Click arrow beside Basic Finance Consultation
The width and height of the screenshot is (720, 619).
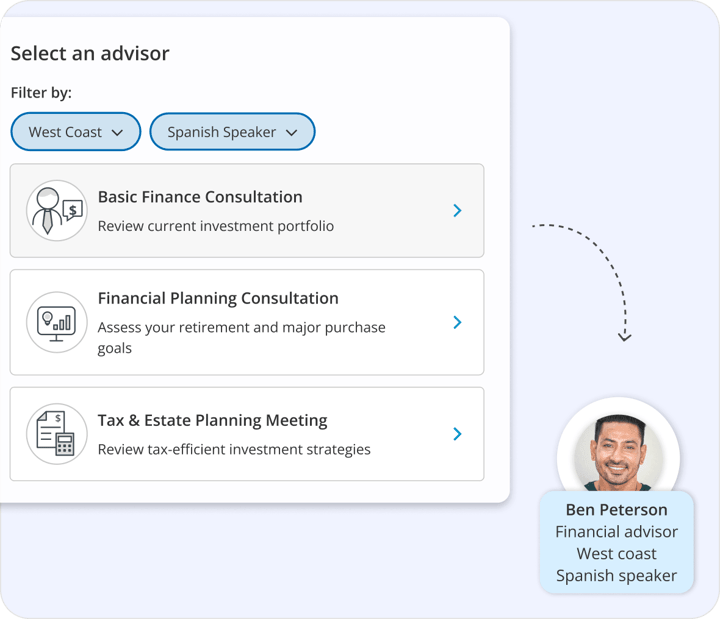click(x=457, y=210)
